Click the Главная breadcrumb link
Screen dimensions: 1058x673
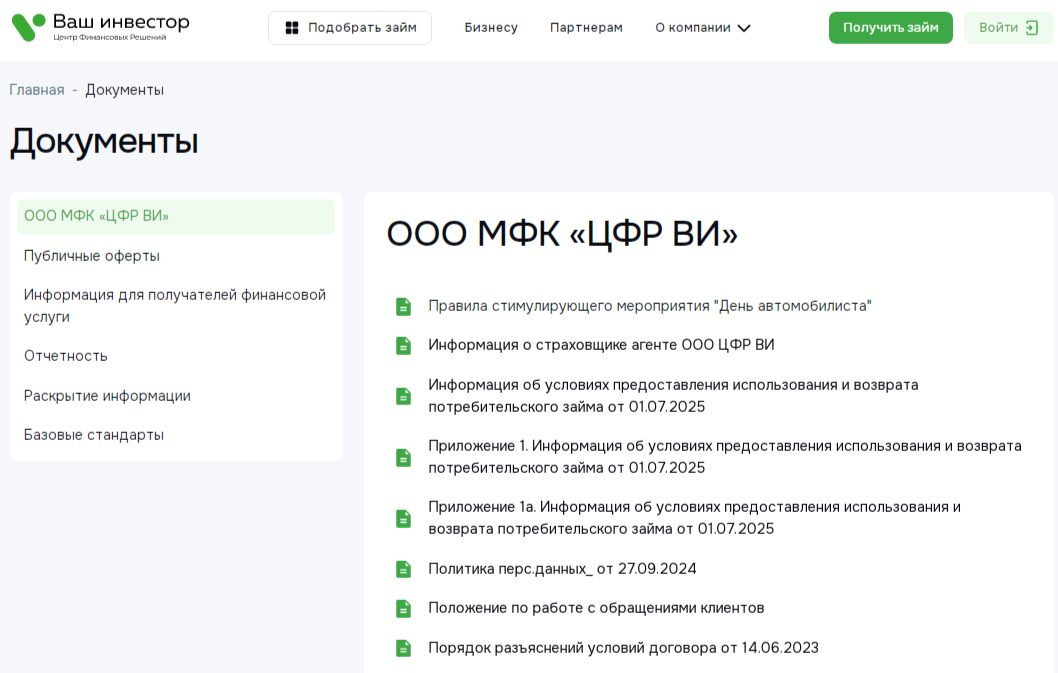point(36,89)
